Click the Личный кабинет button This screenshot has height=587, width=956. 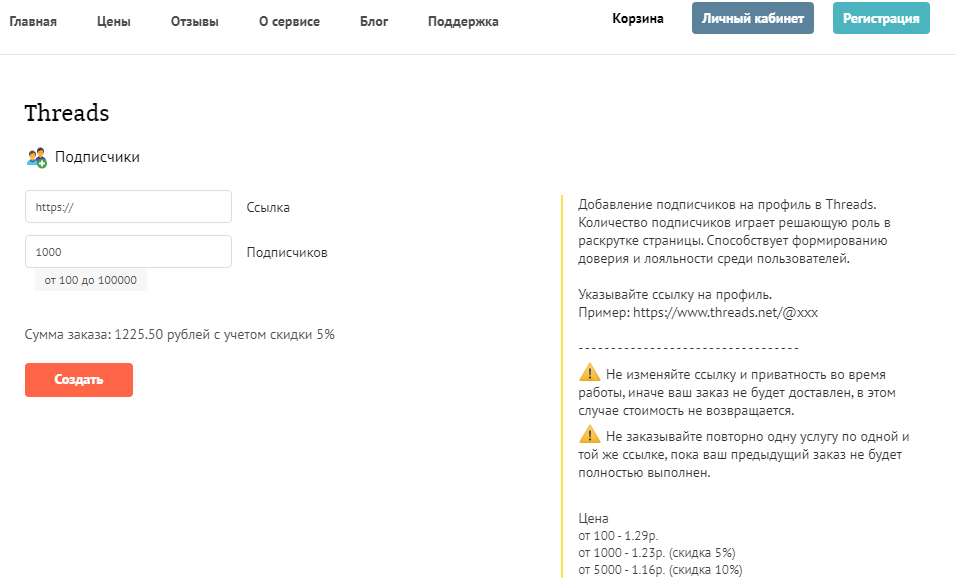(x=752, y=18)
